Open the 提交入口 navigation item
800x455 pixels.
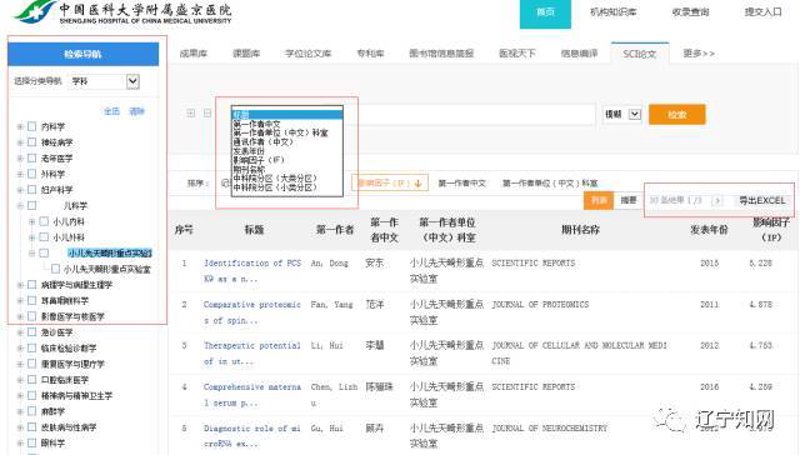(x=763, y=12)
